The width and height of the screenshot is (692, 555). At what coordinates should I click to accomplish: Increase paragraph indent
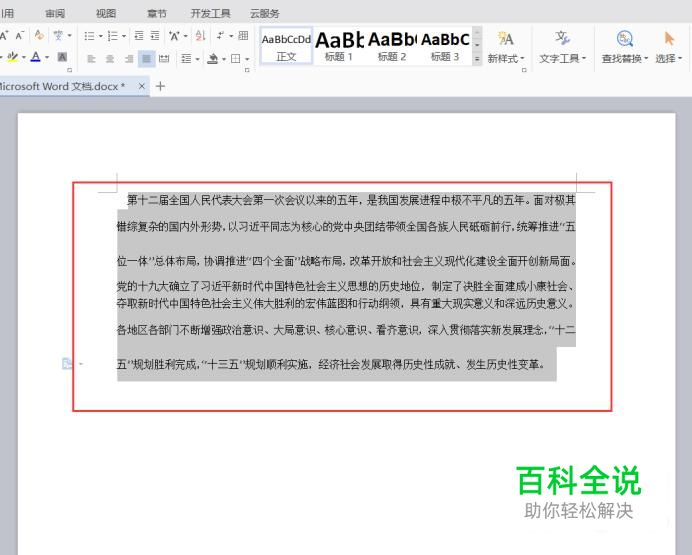pyautogui.click(x=155, y=35)
